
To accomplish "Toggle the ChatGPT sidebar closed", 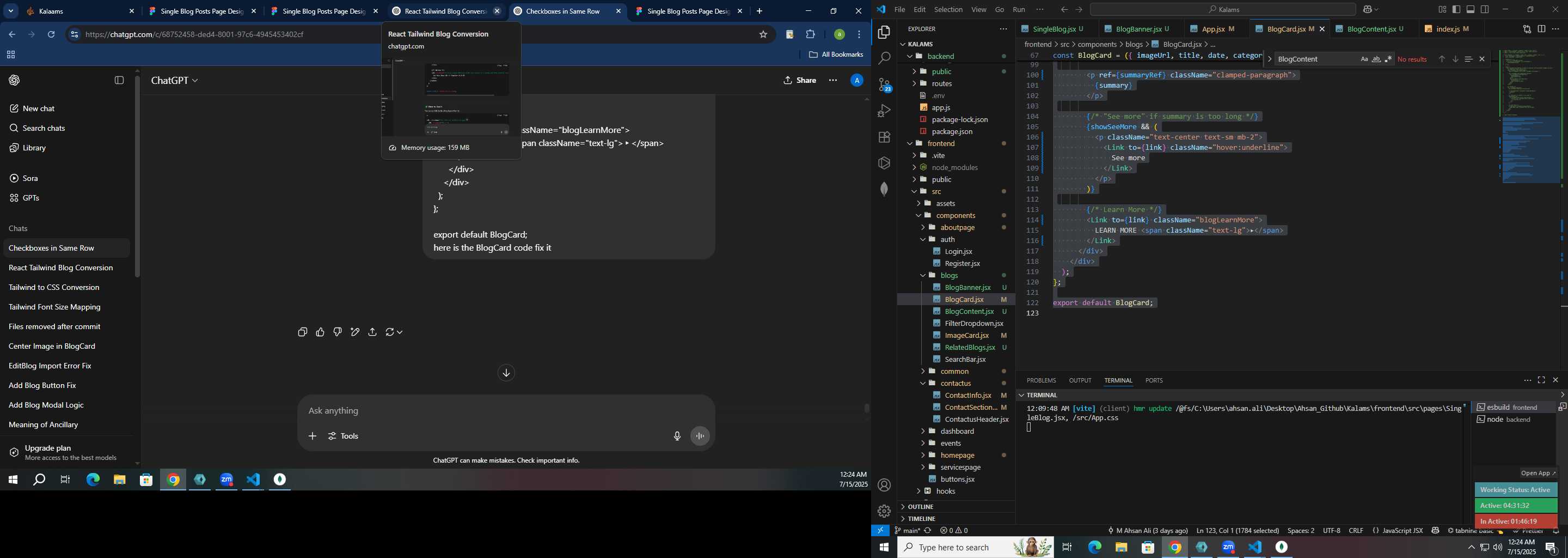I will pos(119,81).
